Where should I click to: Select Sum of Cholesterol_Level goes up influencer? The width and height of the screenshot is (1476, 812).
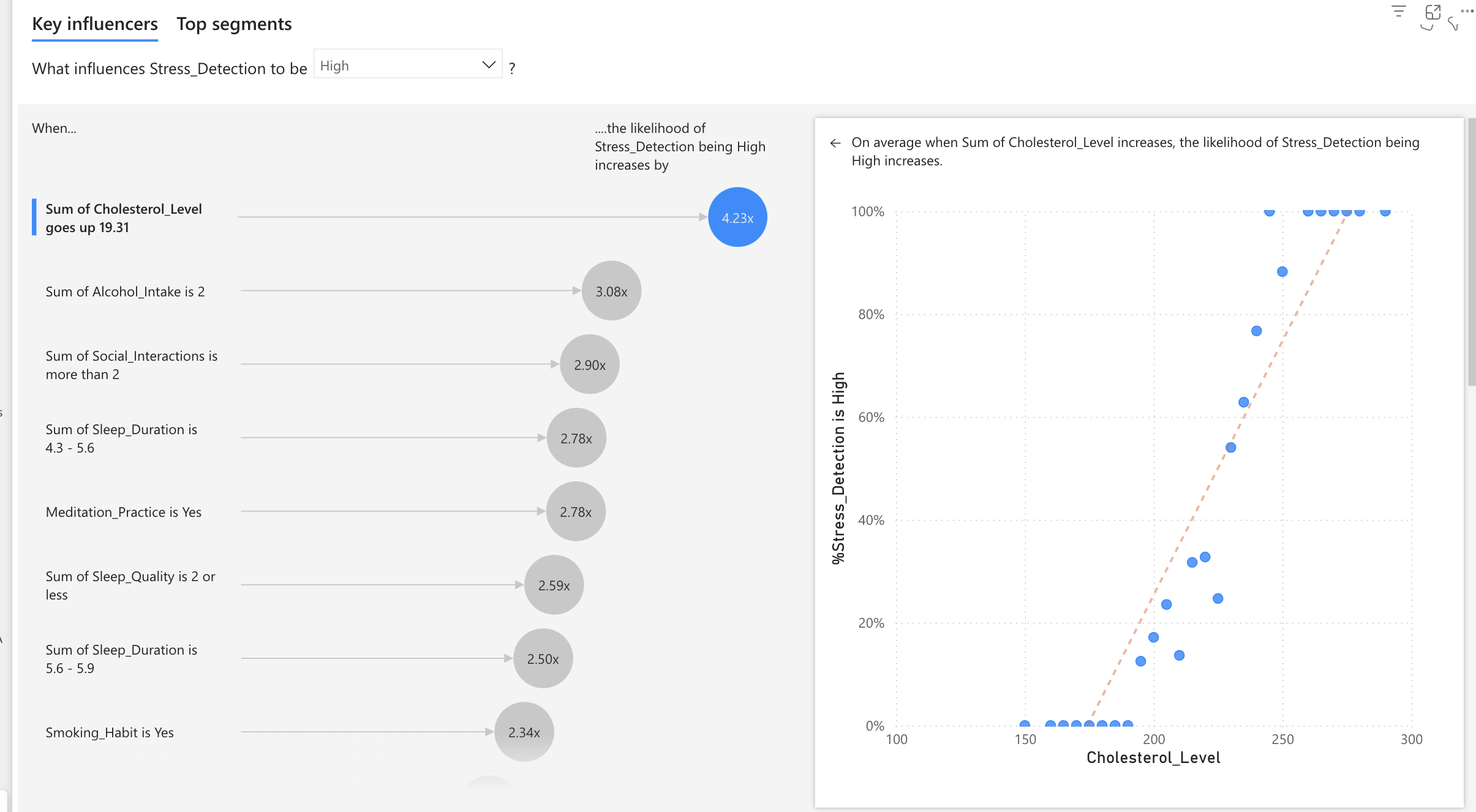[124, 218]
